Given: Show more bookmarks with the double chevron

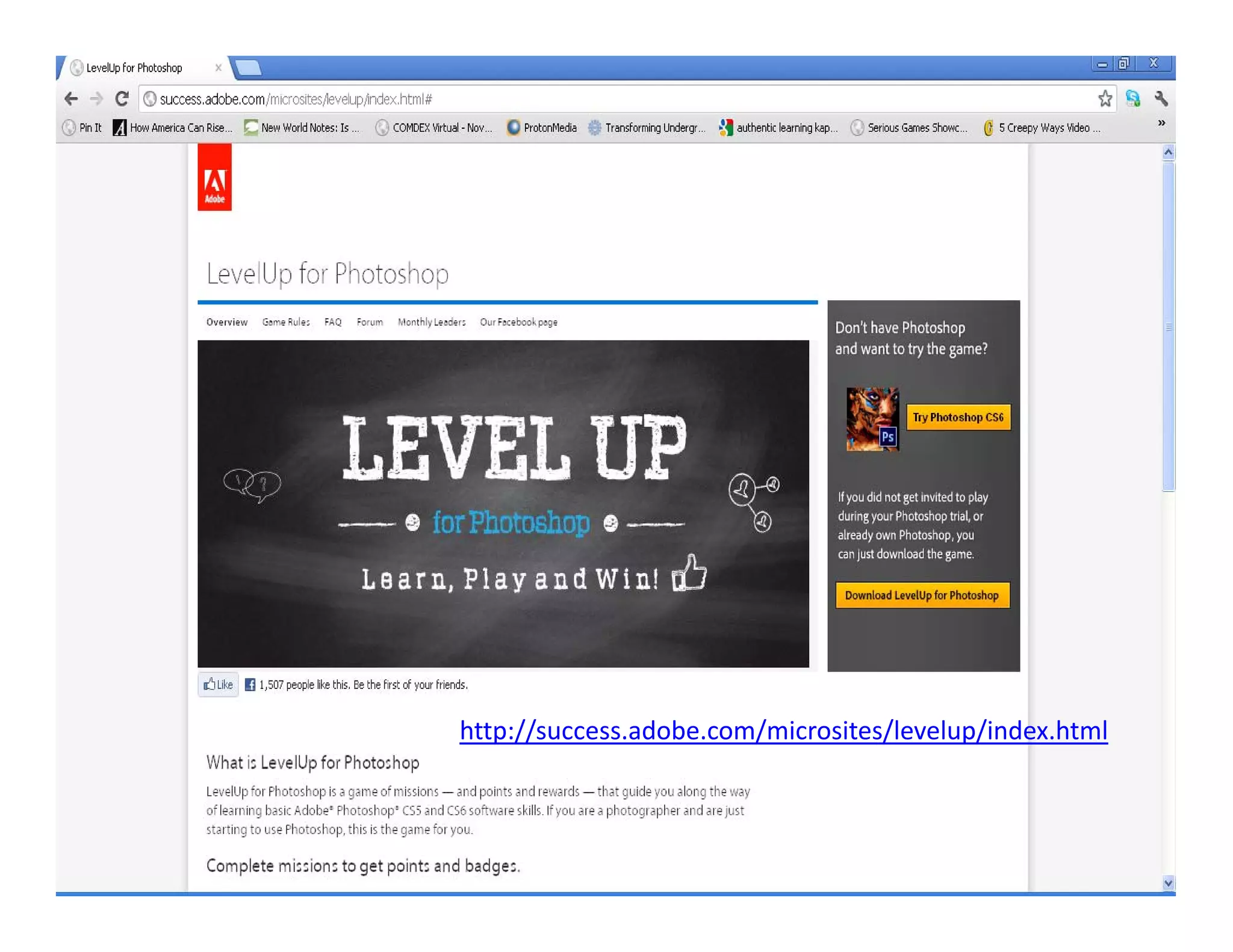Looking at the screenshot, I should tap(1161, 123).
